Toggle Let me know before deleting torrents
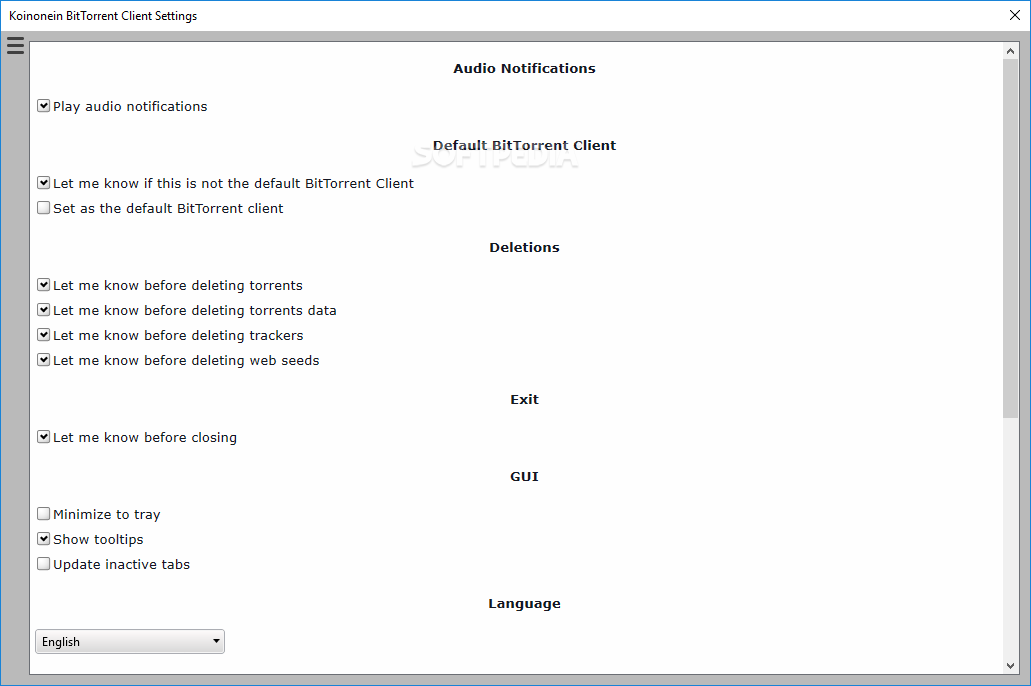 43,285
